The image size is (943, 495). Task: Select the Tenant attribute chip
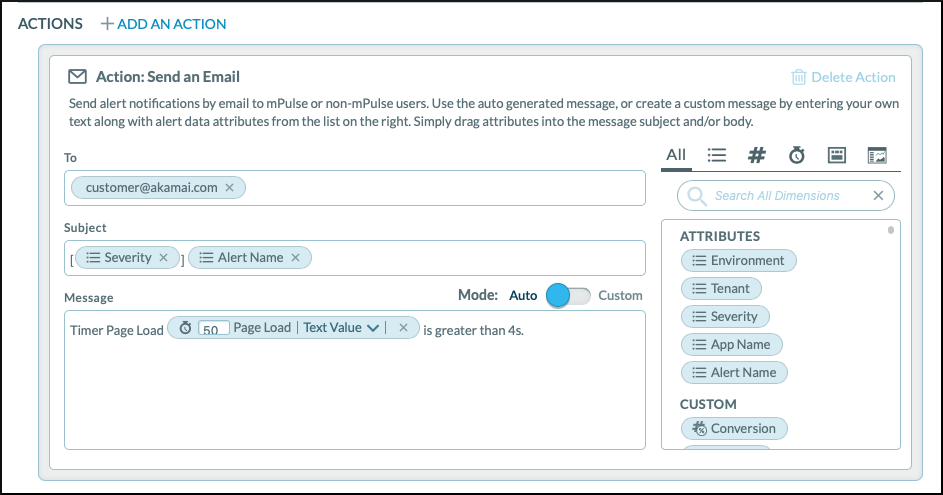[721, 288]
